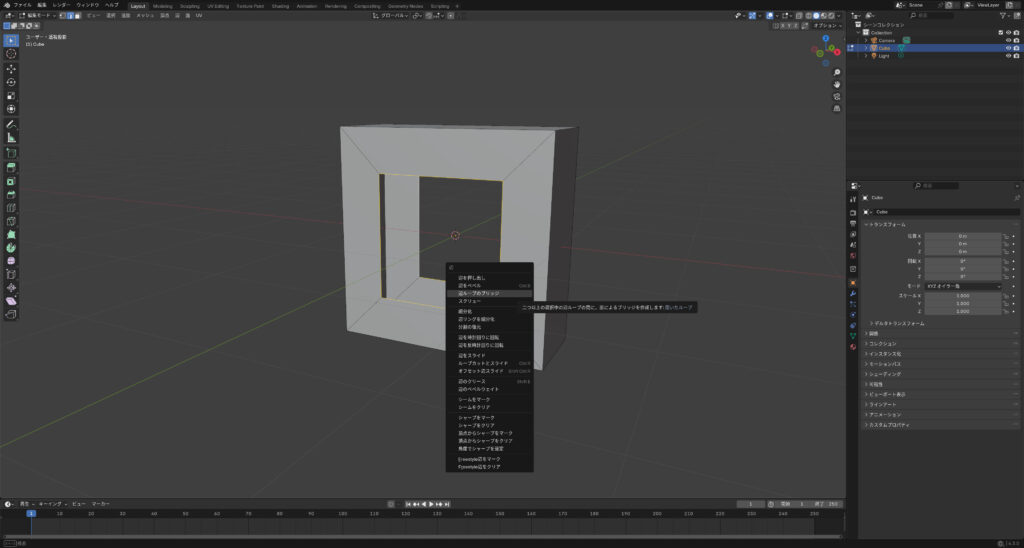Choose Edge Slide entry in context menu
The width and height of the screenshot is (1024, 548).
tap(489, 355)
